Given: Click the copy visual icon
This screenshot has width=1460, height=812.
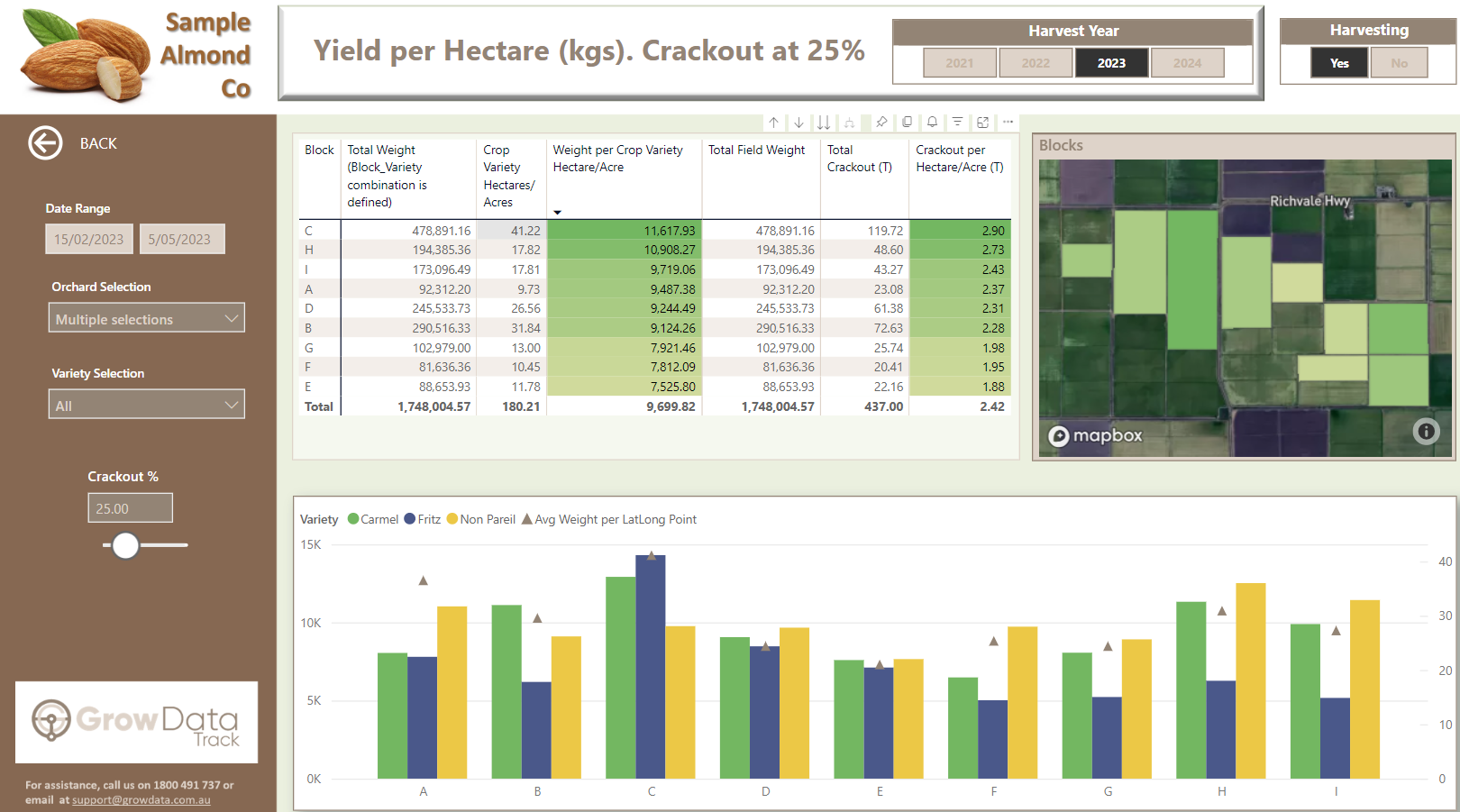Looking at the screenshot, I should coord(907,123).
